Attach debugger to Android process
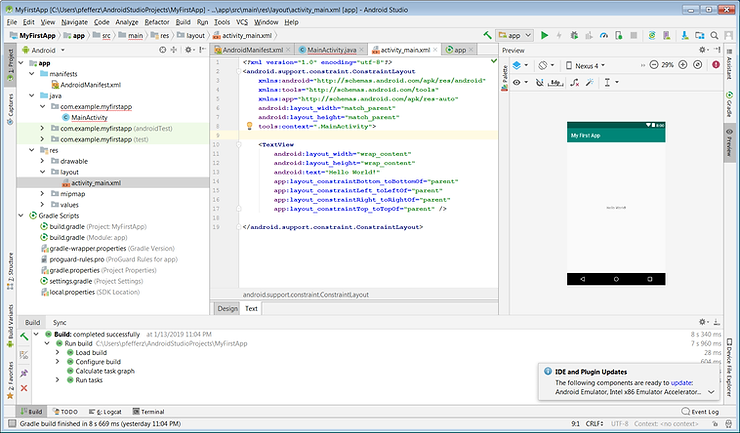 point(619,35)
